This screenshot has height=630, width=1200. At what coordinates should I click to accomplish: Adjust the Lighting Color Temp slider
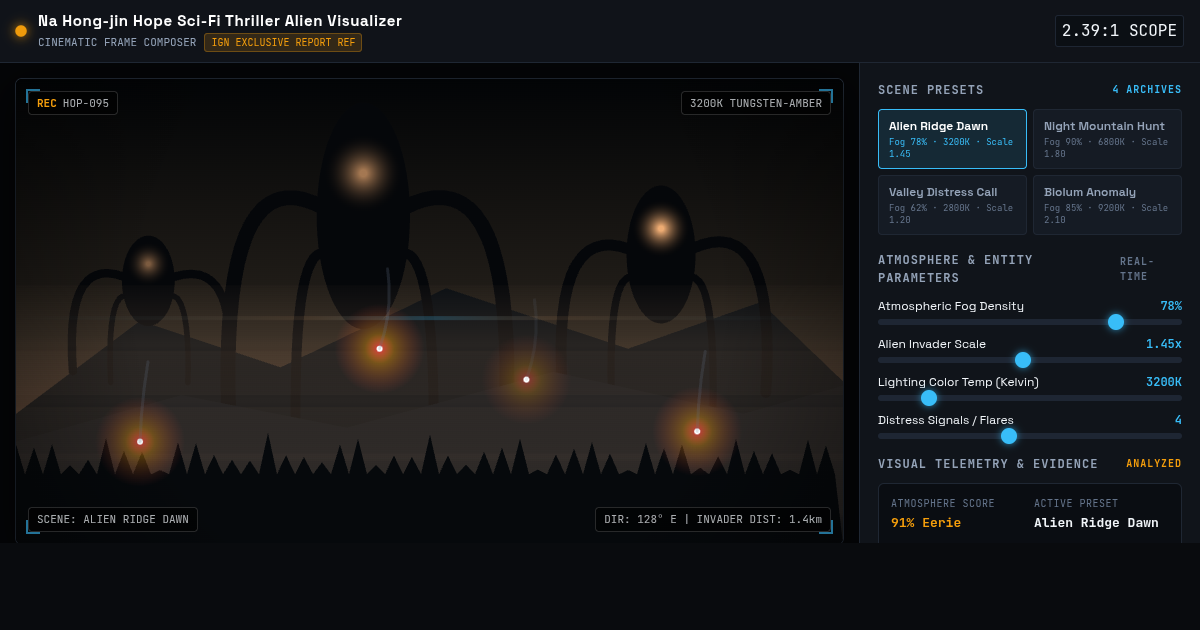(x=1030, y=398)
